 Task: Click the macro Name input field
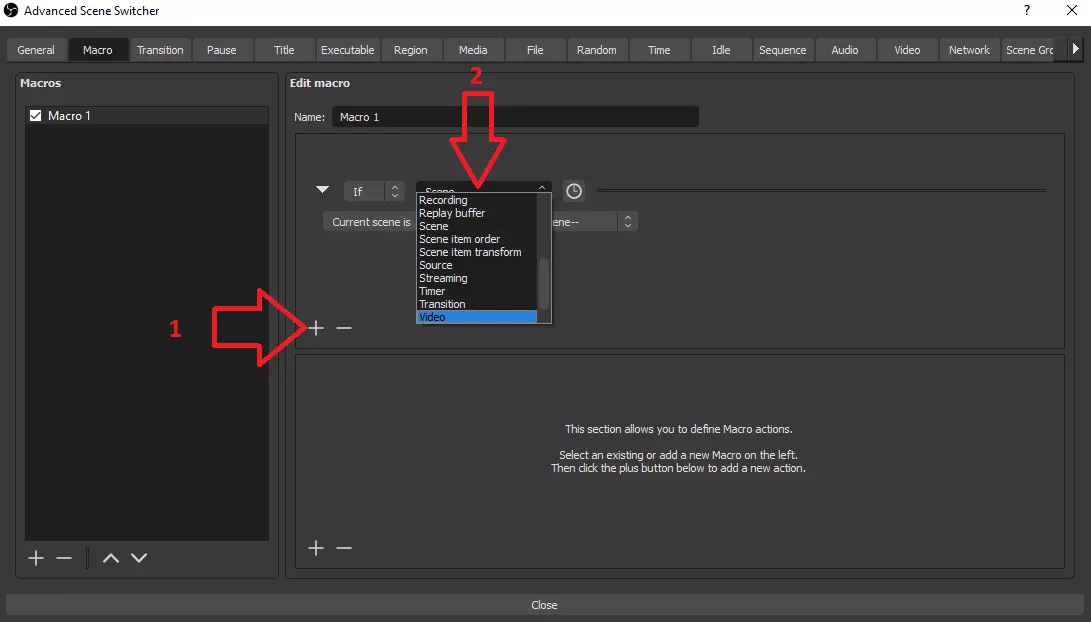(x=515, y=117)
